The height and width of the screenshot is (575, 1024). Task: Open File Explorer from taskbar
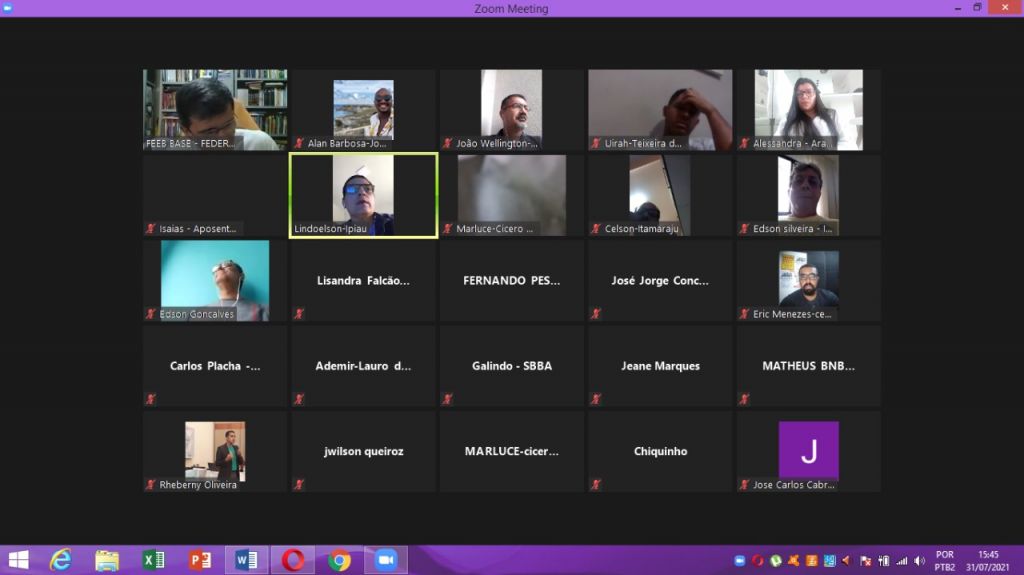tap(107, 560)
